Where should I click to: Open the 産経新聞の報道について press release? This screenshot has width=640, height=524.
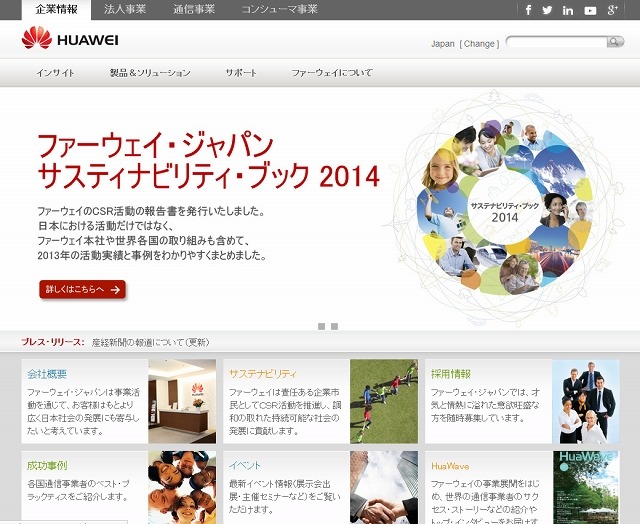(150, 342)
